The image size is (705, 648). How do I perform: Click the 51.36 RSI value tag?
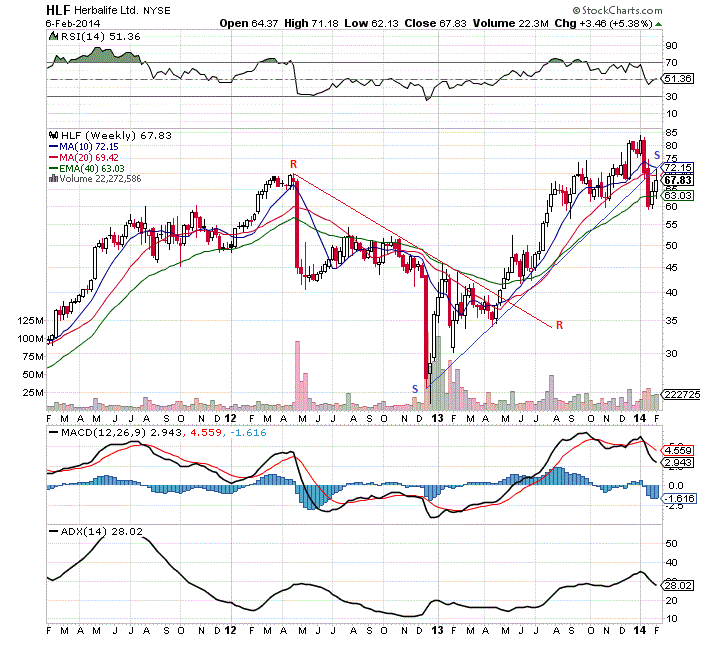678,79
